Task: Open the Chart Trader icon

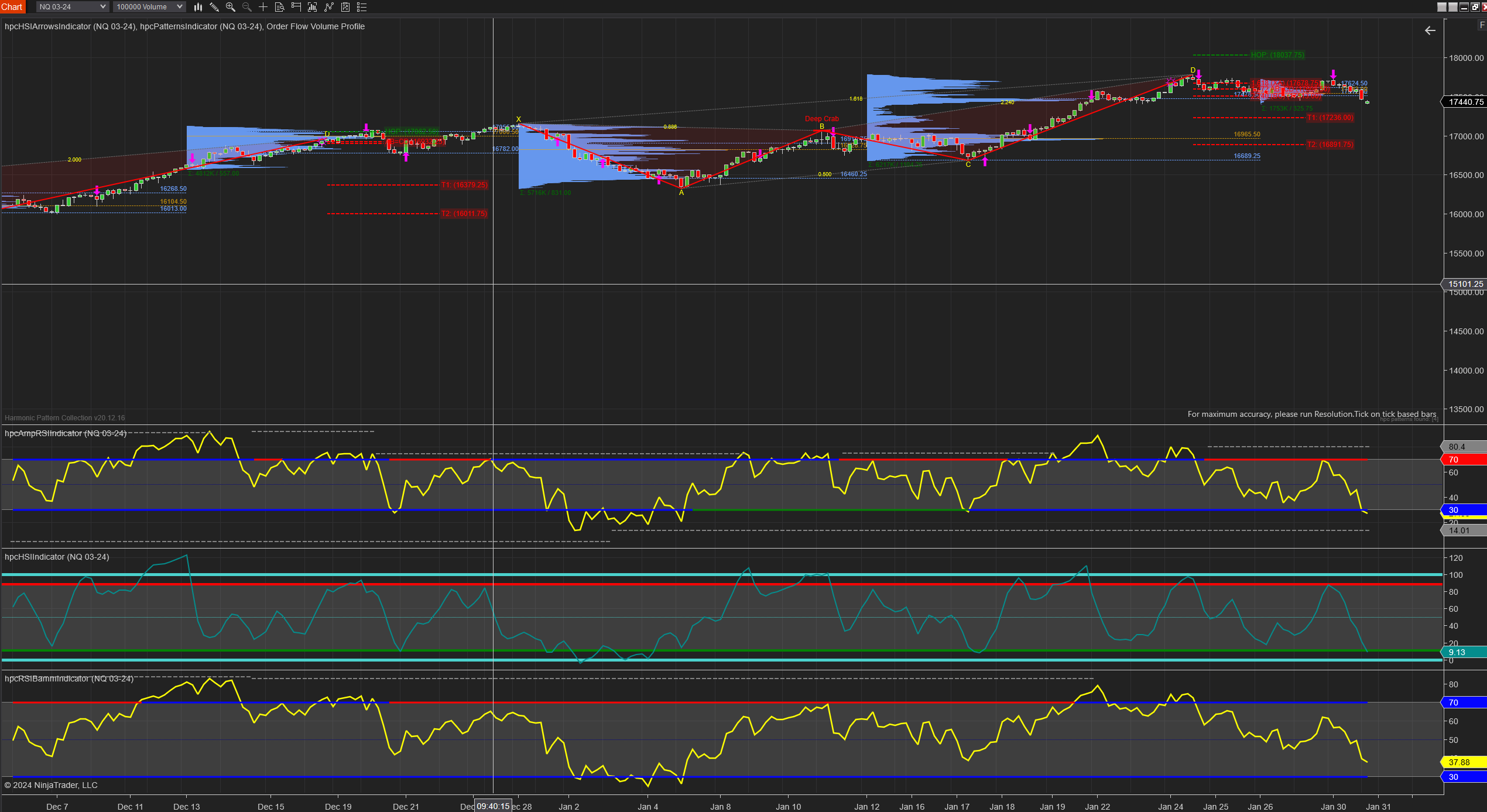Action: coord(296,7)
